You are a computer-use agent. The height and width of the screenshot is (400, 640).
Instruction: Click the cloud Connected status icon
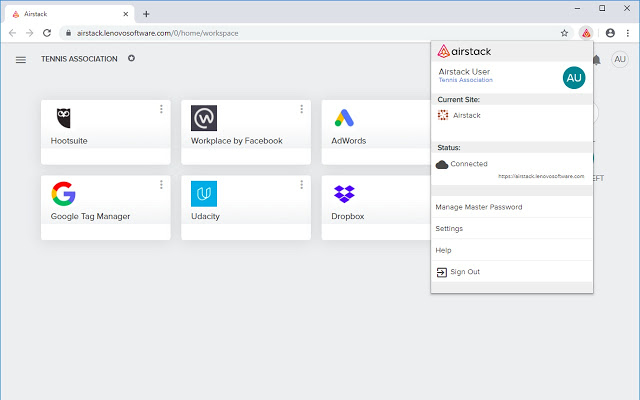click(x=442, y=164)
